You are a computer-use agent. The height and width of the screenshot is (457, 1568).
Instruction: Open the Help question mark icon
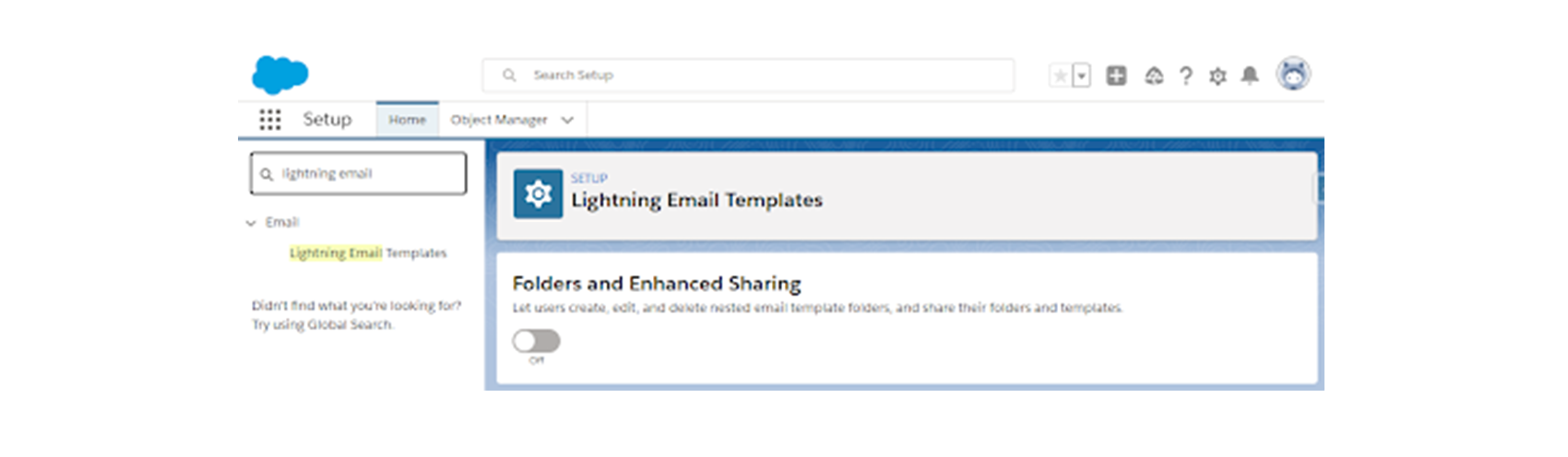1186,76
